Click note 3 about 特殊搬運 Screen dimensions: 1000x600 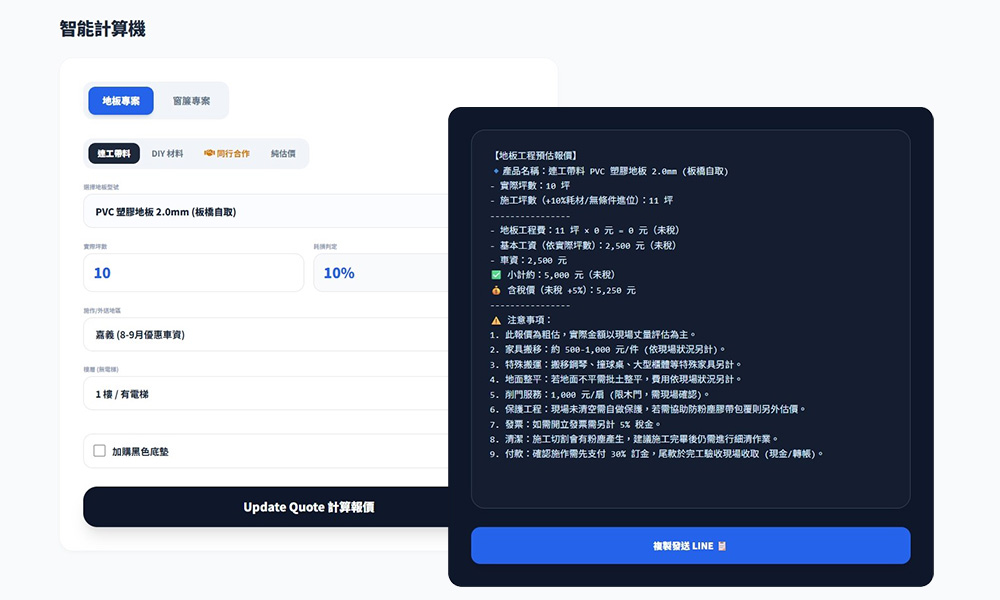[615, 365]
